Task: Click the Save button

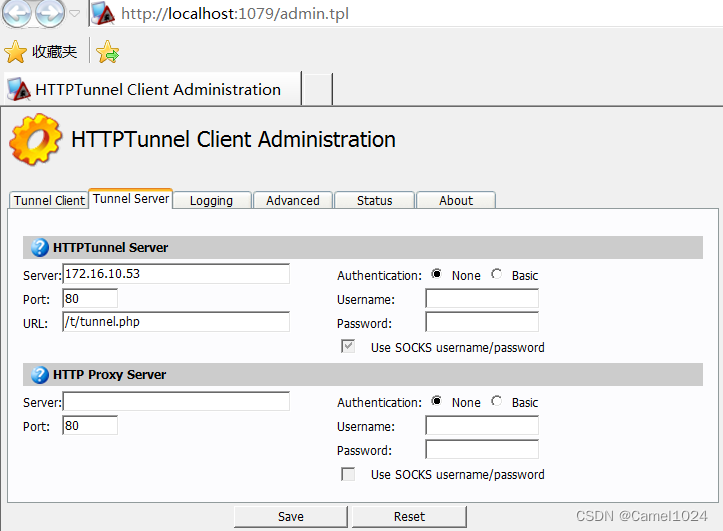Action: tap(291, 517)
